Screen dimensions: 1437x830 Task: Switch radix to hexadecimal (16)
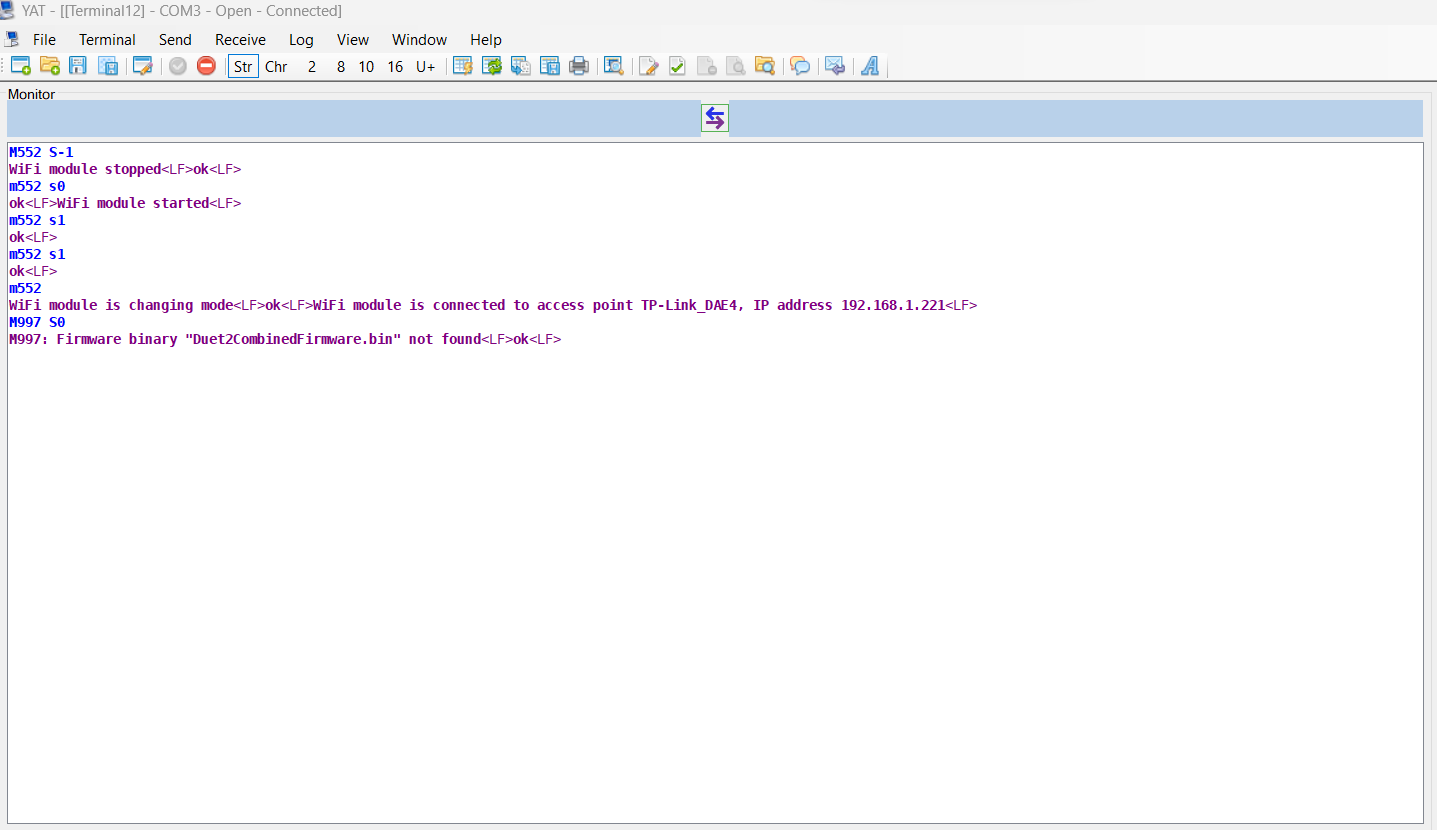[395, 67]
